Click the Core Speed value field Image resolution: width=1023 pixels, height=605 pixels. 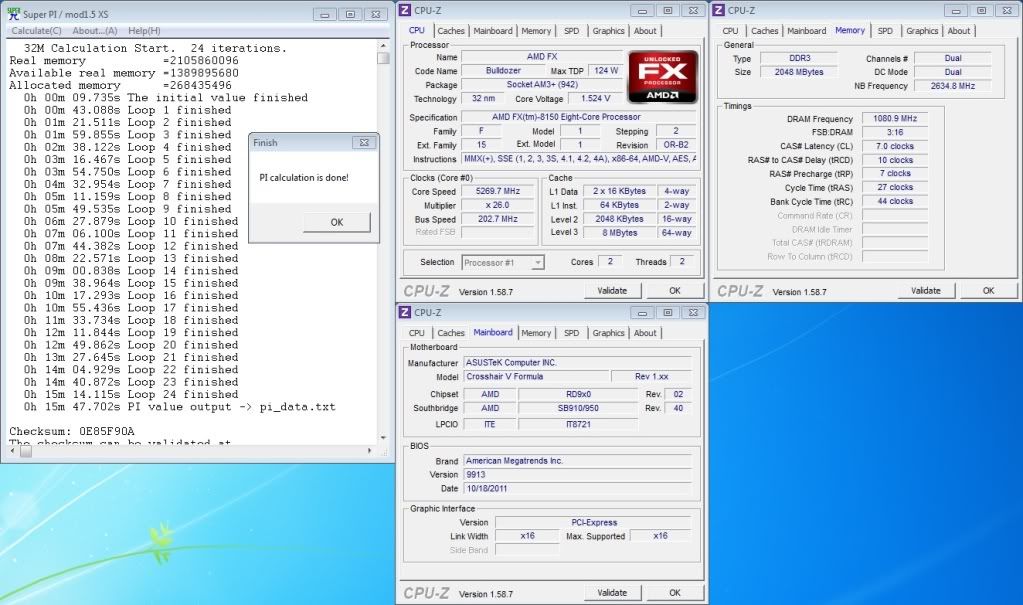point(500,191)
